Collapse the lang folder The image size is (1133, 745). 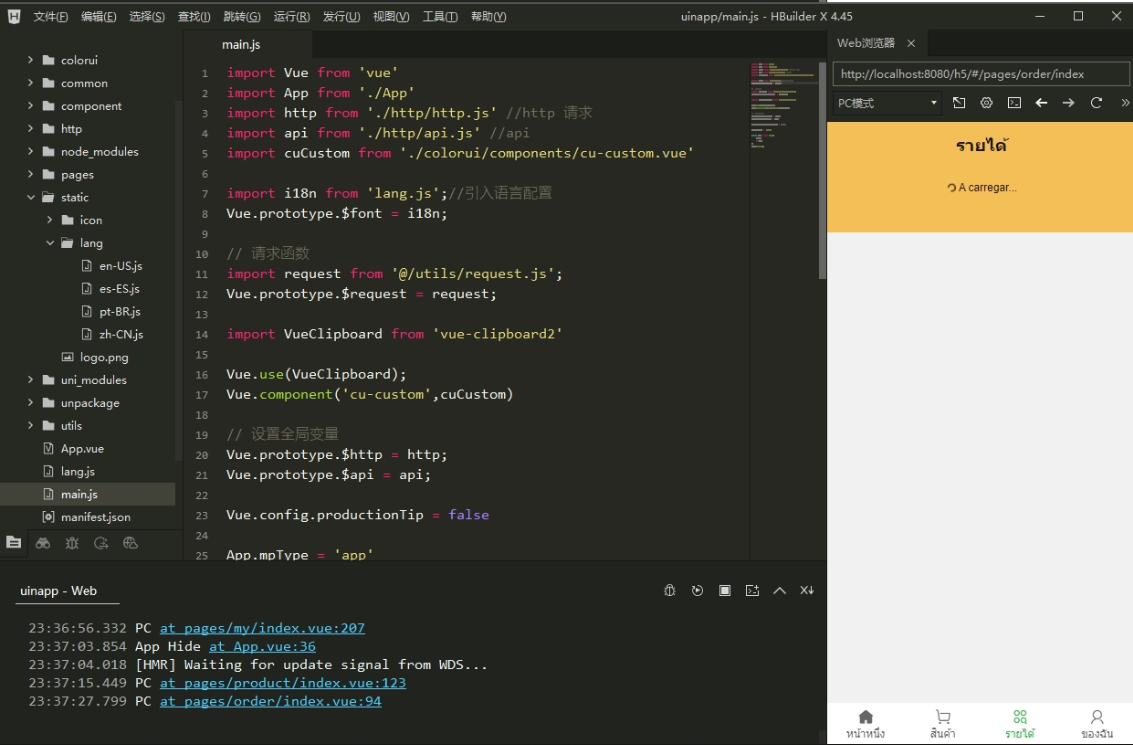point(49,243)
